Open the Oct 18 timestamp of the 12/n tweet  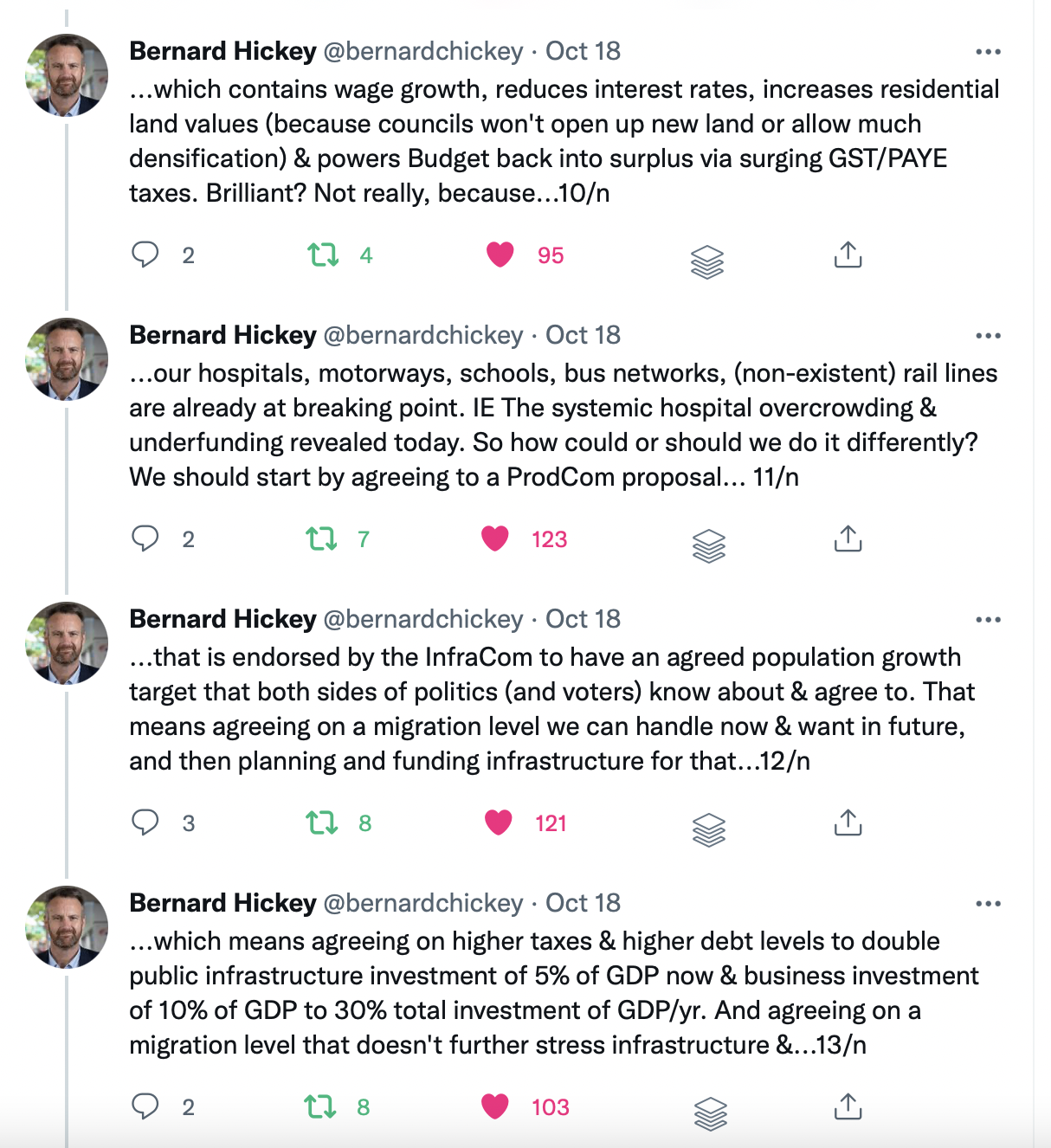click(x=583, y=619)
